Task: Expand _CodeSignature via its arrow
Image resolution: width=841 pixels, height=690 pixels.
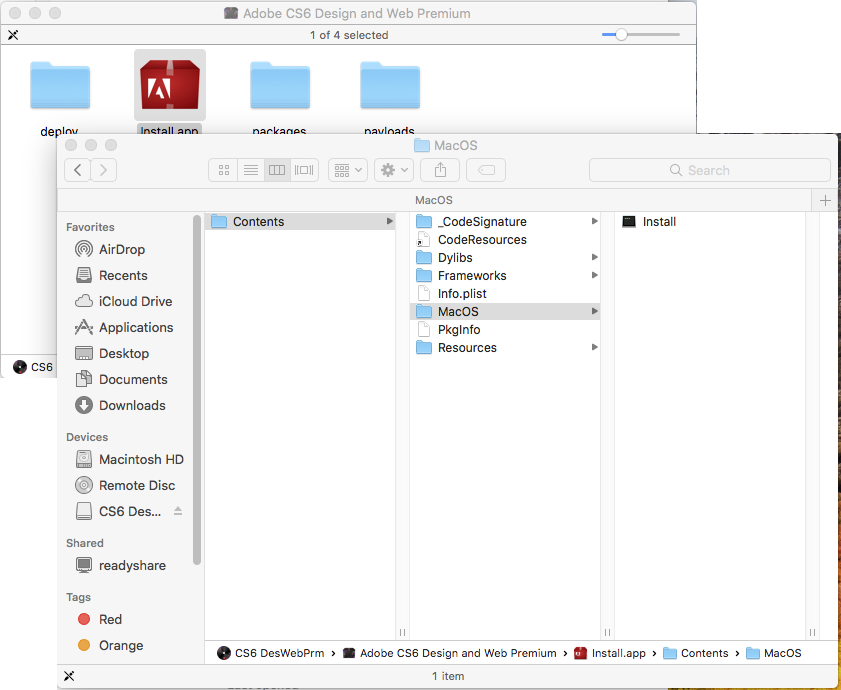Action: click(x=594, y=221)
